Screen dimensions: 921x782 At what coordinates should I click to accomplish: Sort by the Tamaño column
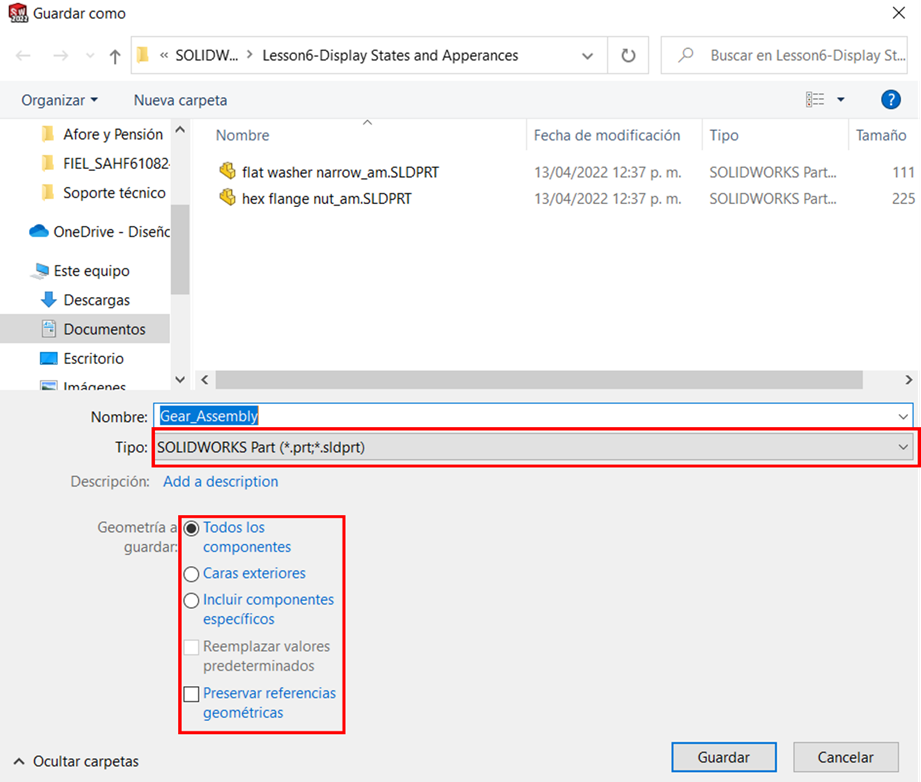coord(881,135)
